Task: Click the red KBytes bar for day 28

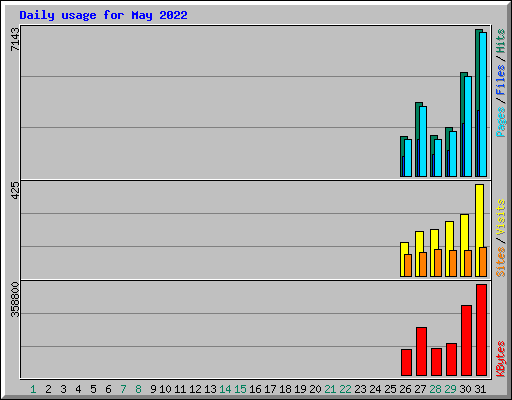Action: 436,362
